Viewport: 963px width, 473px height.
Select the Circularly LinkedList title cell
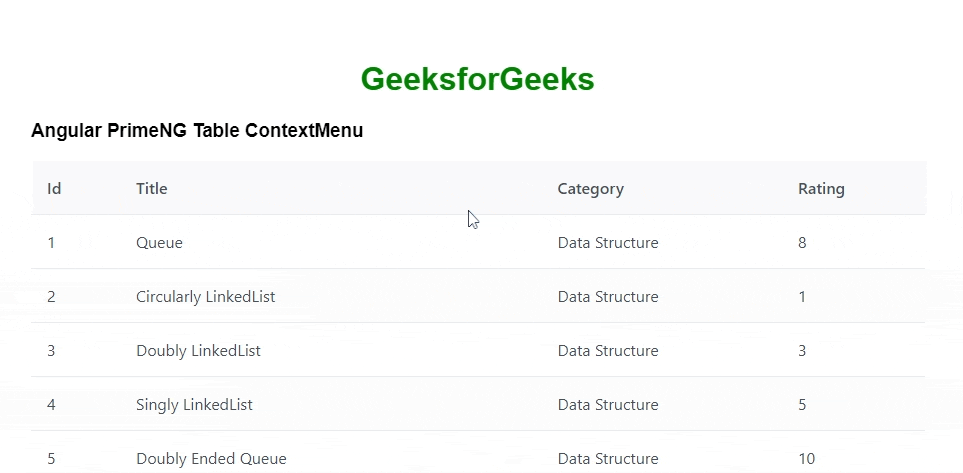pyautogui.click(x=206, y=297)
